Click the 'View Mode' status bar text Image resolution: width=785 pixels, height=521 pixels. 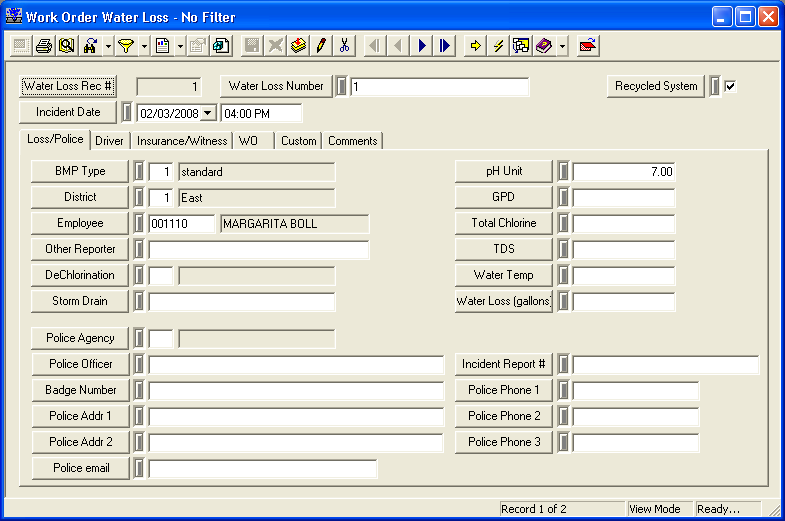pyautogui.click(x=655, y=509)
